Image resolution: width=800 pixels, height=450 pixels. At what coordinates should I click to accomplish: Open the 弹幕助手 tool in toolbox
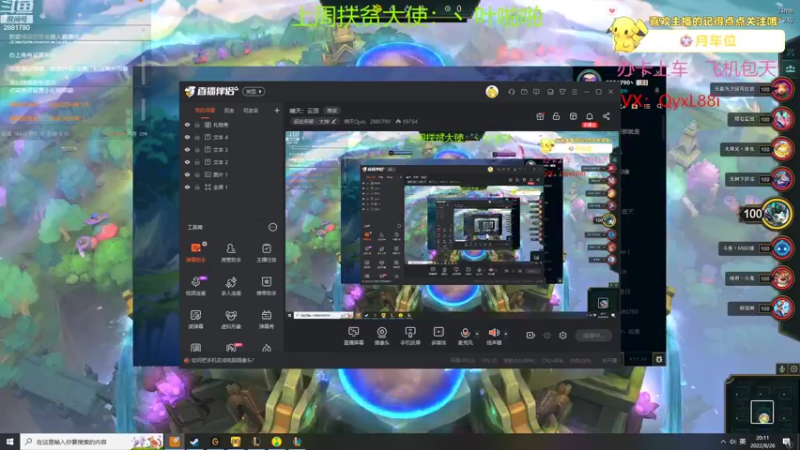195,252
